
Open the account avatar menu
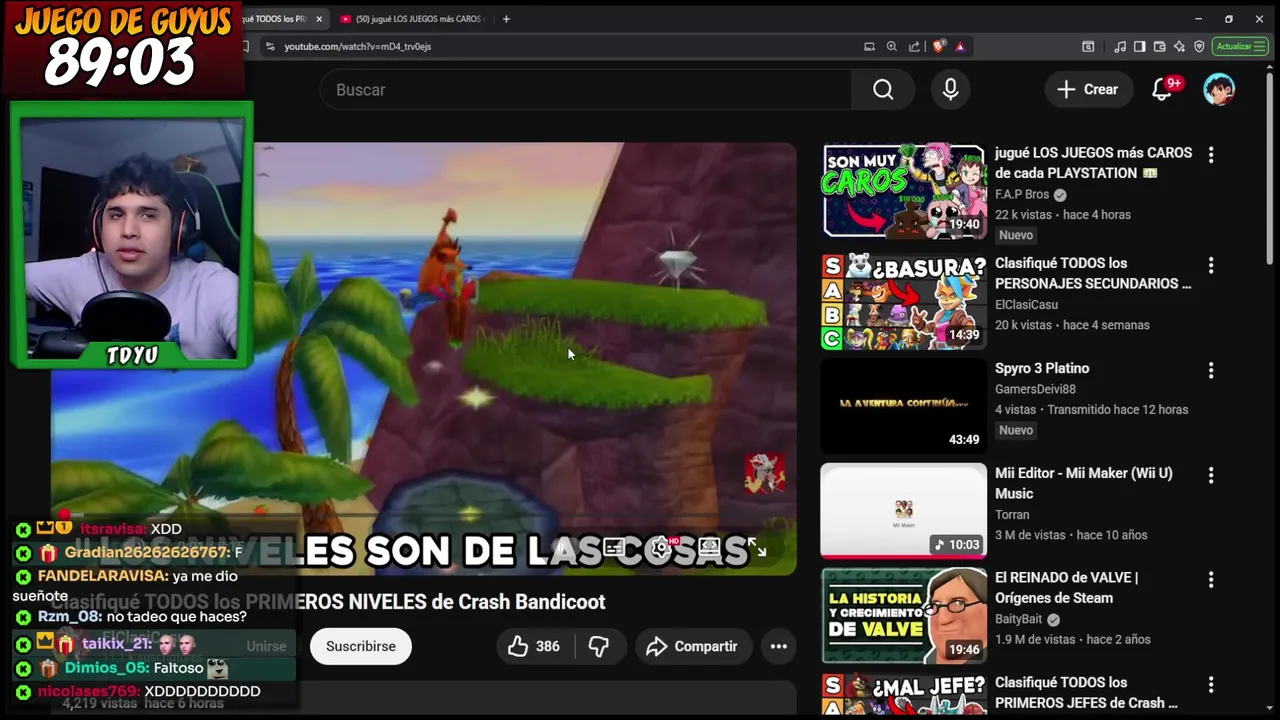pos(1219,89)
